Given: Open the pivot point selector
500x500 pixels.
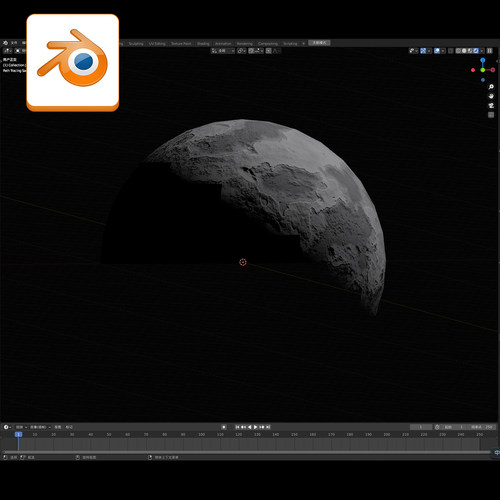Looking at the screenshot, I should point(241,51).
